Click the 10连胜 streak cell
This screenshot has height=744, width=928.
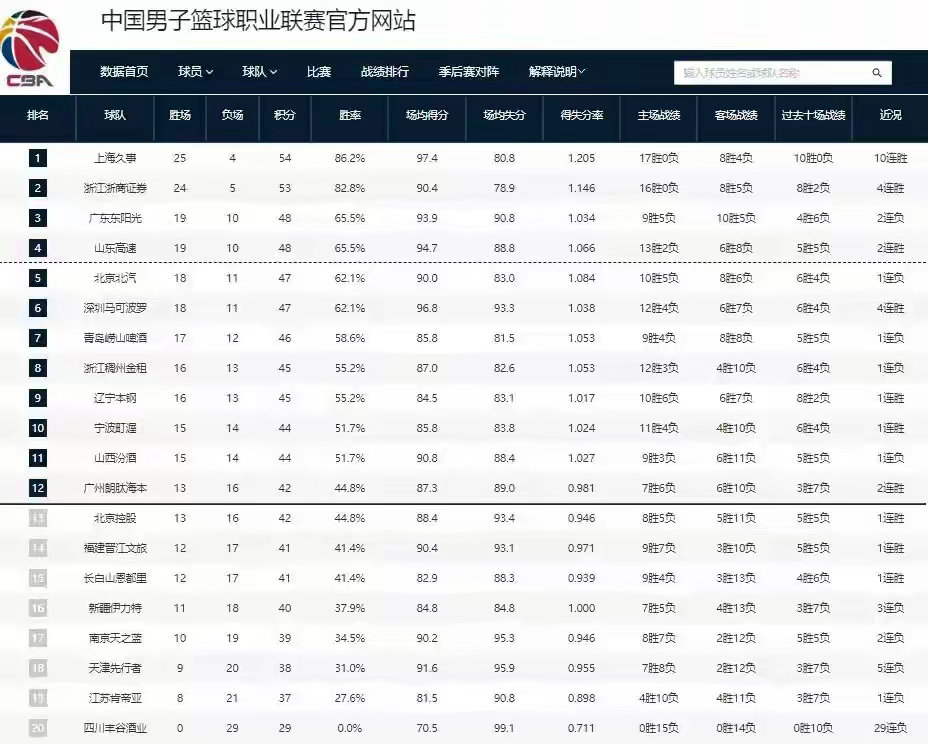[x=890, y=158]
